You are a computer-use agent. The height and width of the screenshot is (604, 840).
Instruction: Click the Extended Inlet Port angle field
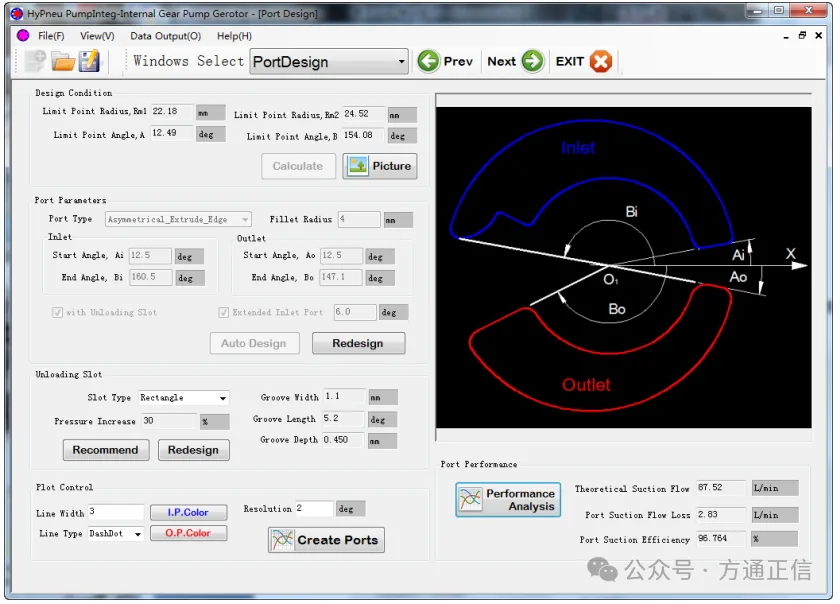355,312
